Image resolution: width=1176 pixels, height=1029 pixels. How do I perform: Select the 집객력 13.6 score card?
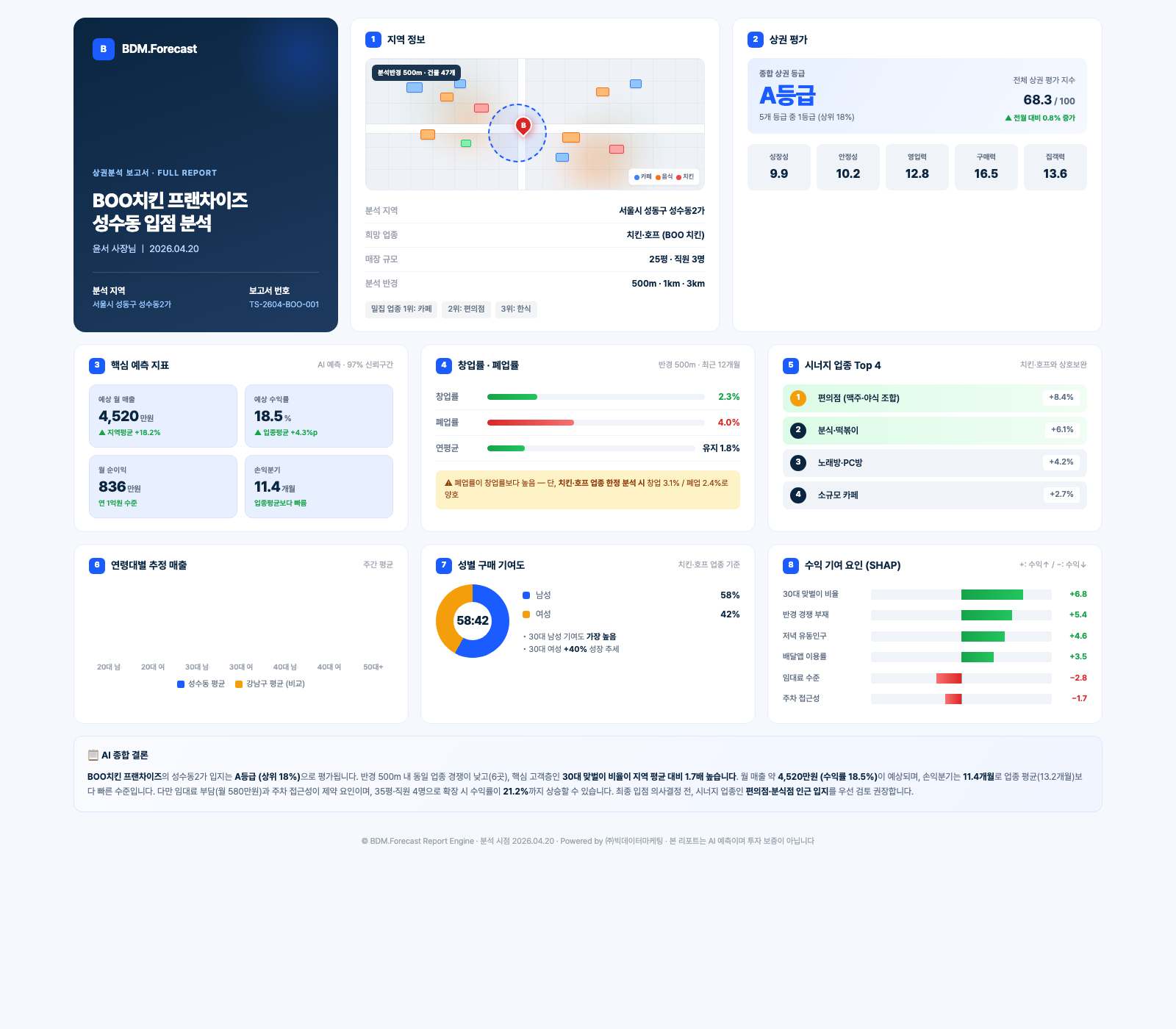point(1055,168)
